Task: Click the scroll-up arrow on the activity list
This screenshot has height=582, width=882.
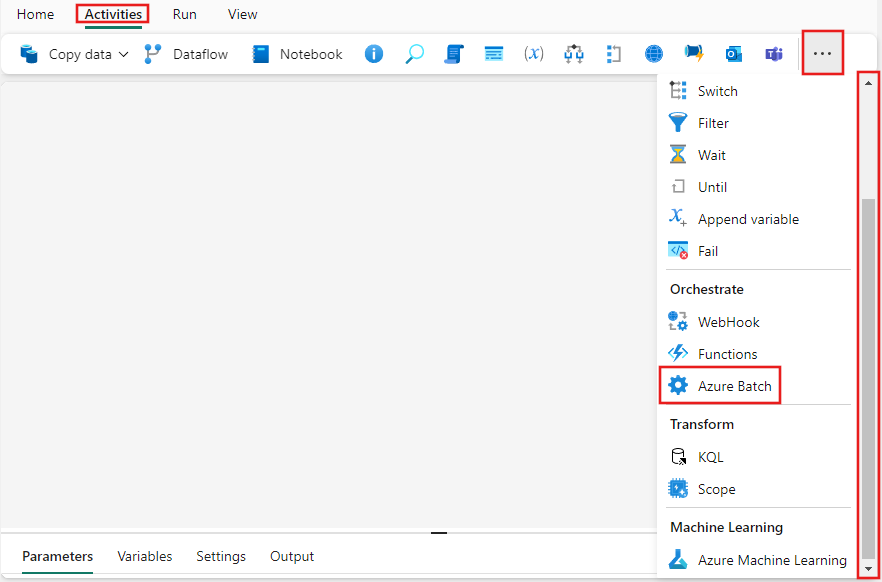Action: coord(869,82)
